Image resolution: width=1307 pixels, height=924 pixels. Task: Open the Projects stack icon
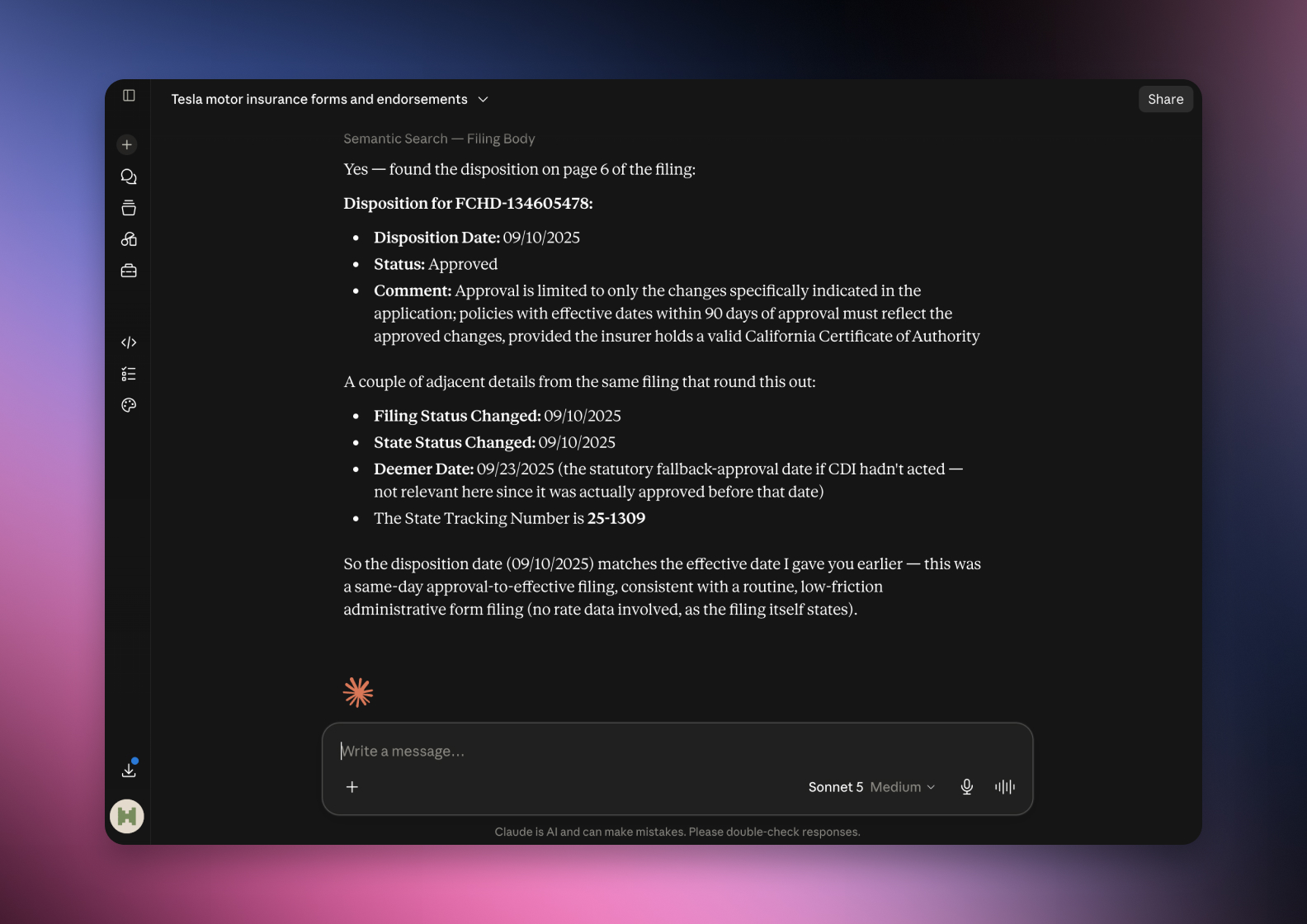[129, 208]
